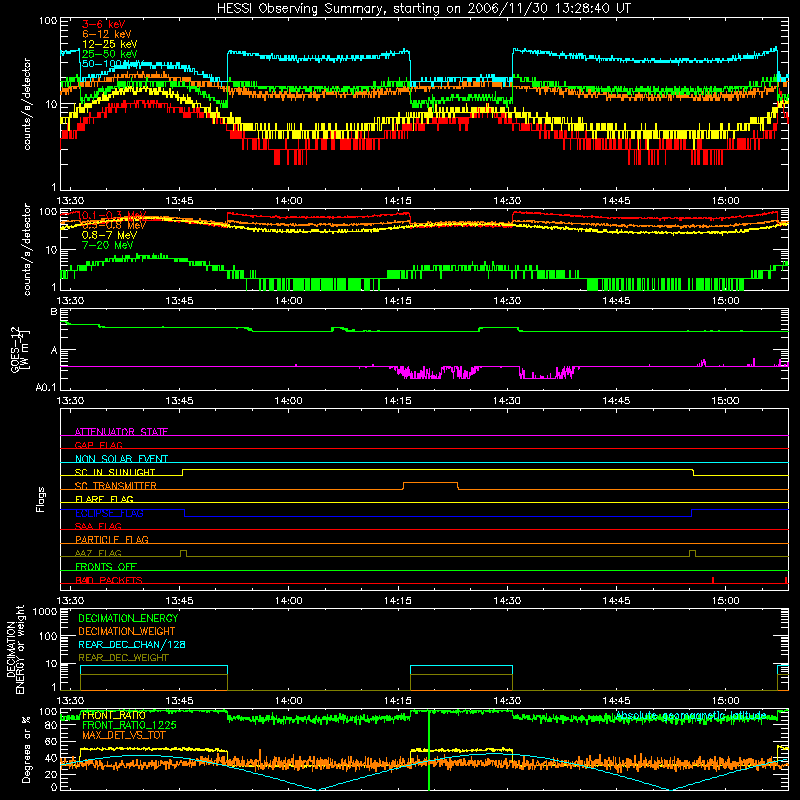Viewport: 800px width, 800px height.
Task: Click the Degrees or % axis title
Action: click(26, 749)
